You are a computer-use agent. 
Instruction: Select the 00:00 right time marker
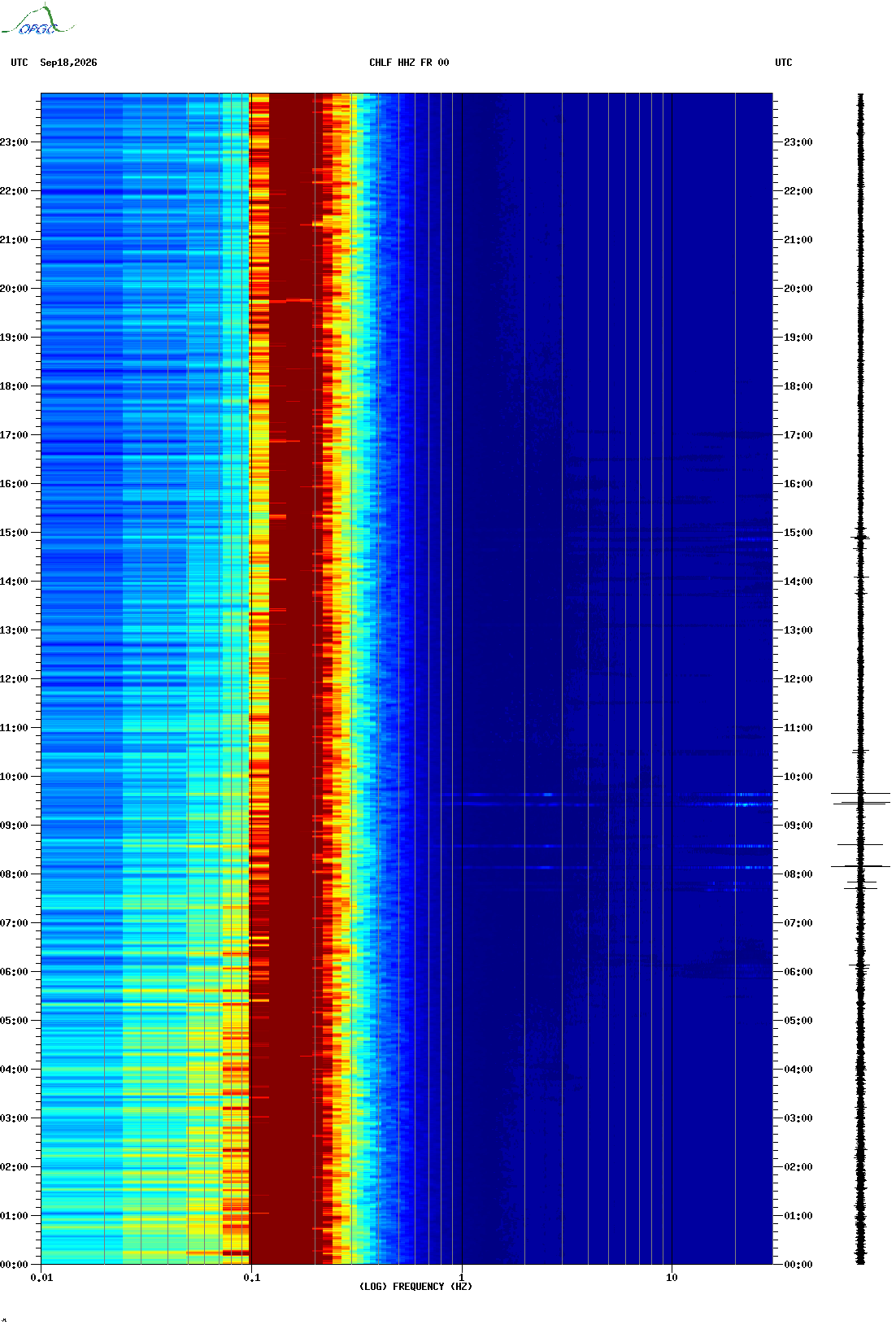[798, 1265]
